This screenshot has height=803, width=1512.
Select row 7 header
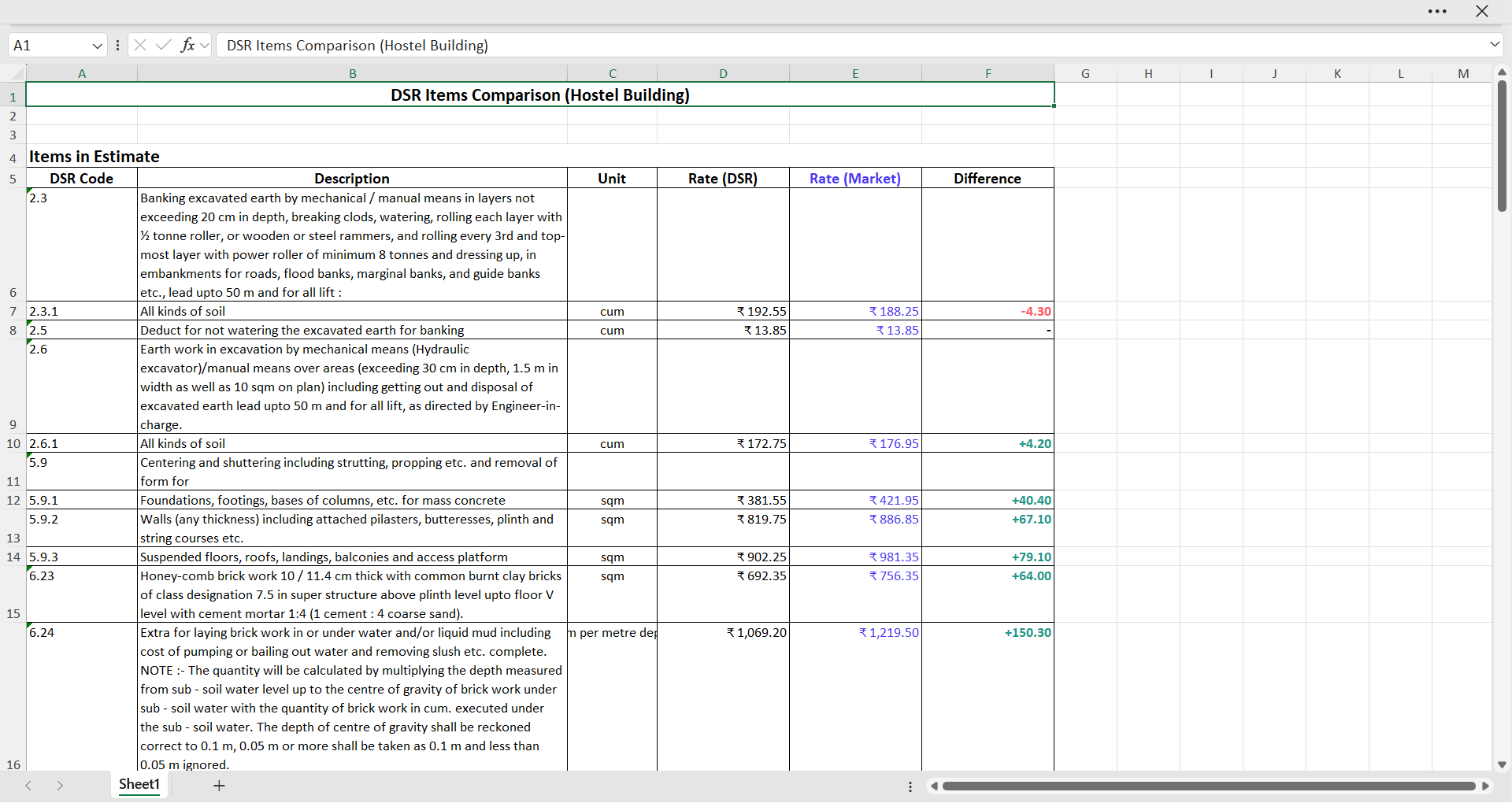[13, 311]
